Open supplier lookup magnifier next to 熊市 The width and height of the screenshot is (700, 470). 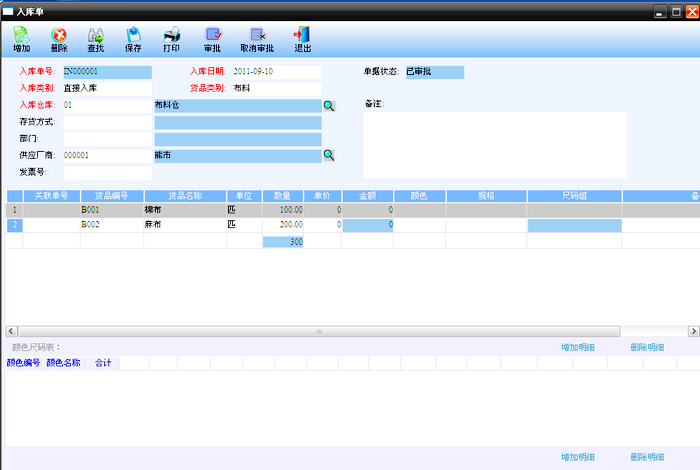point(328,156)
